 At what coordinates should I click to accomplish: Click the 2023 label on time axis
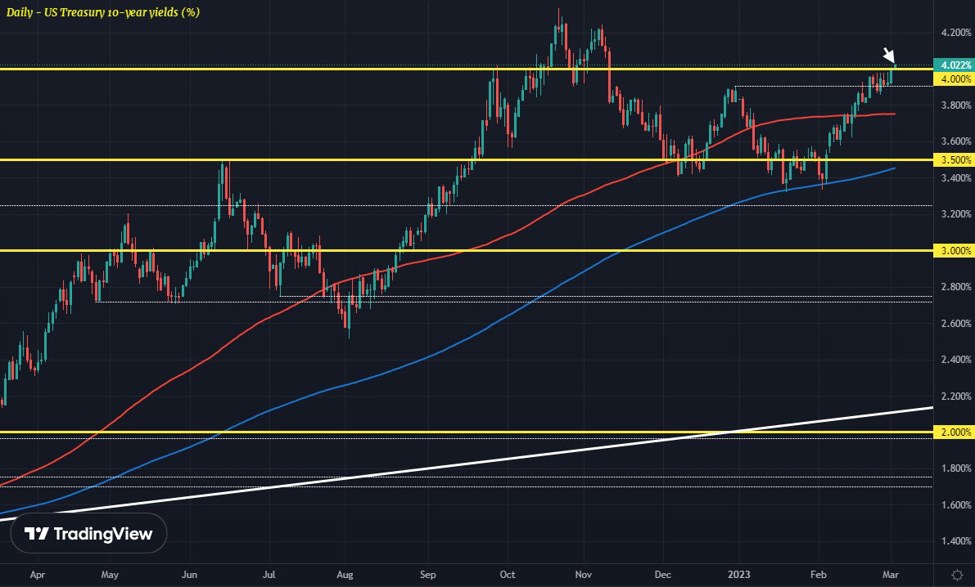pyautogui.click(x=739, y=576)
